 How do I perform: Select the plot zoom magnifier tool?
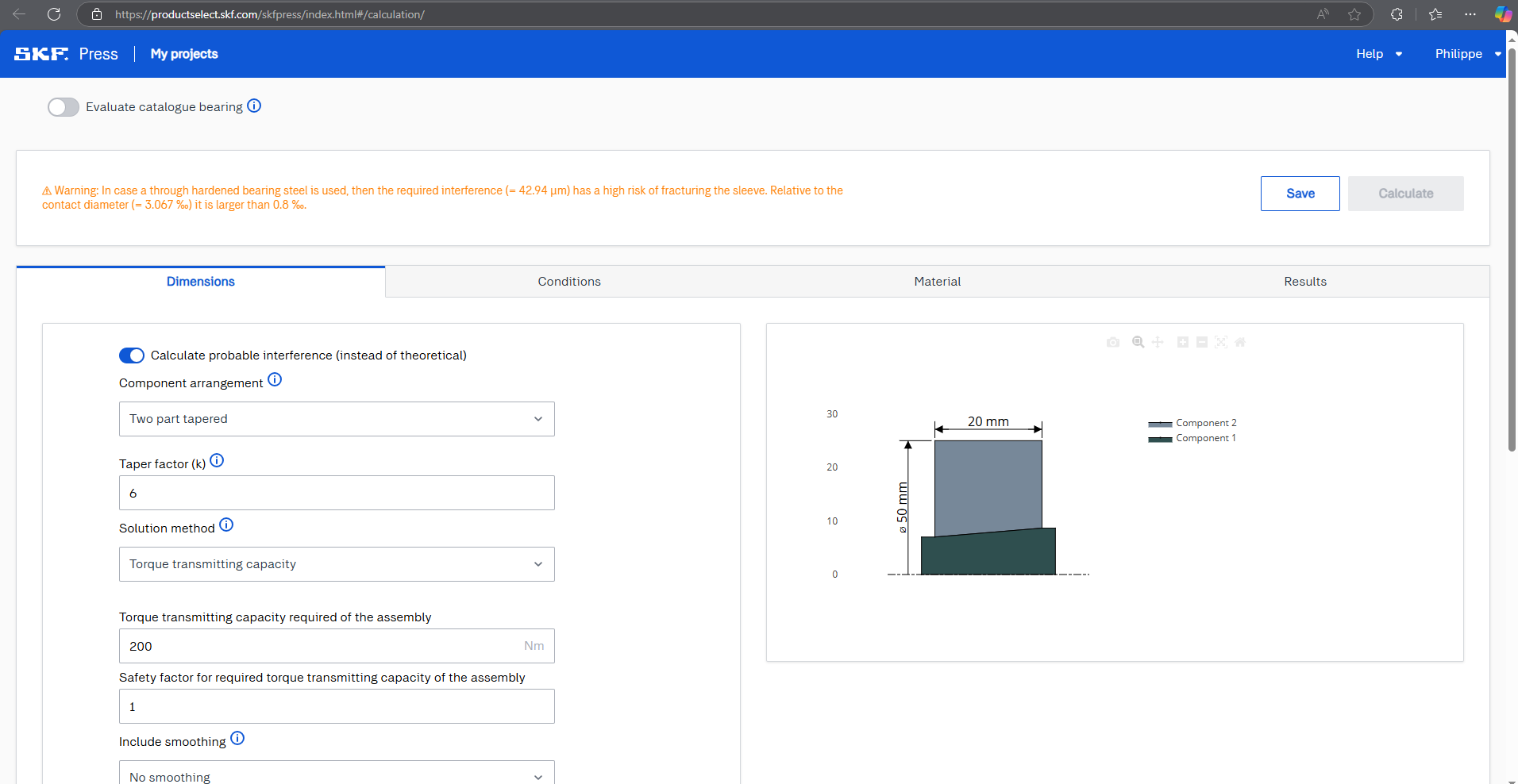point(1138,342)
